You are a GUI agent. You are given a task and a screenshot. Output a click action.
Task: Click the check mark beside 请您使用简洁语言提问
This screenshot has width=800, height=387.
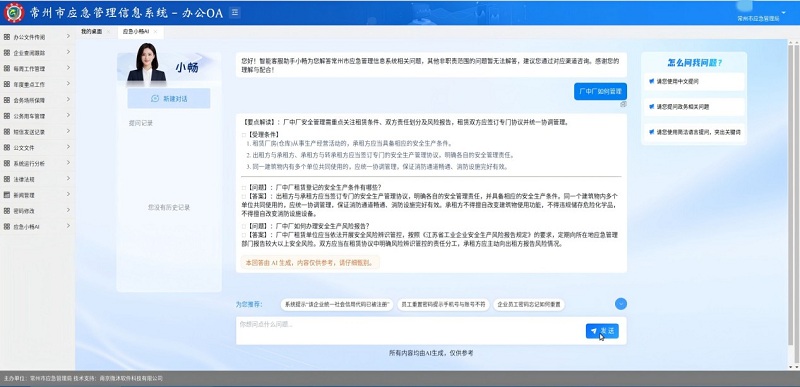(x=652, y=132)
